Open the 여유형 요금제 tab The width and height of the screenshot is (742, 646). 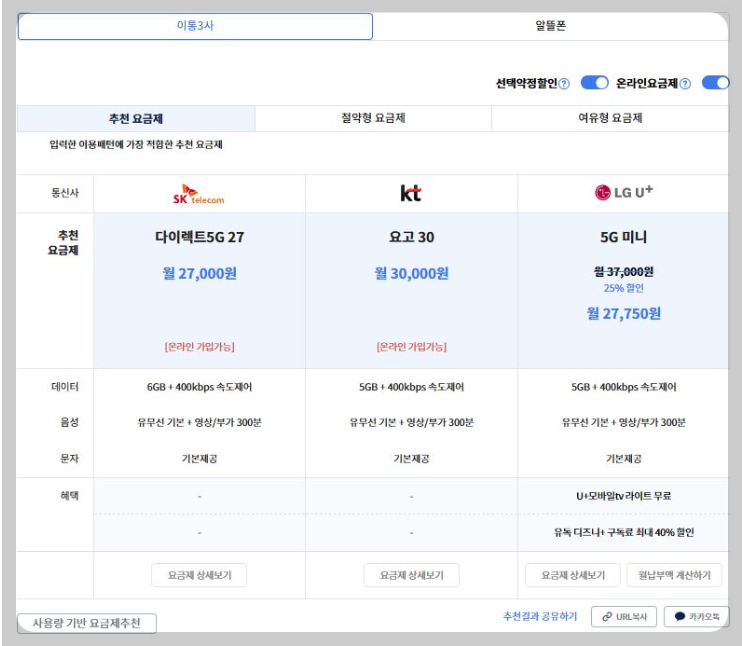610,118
